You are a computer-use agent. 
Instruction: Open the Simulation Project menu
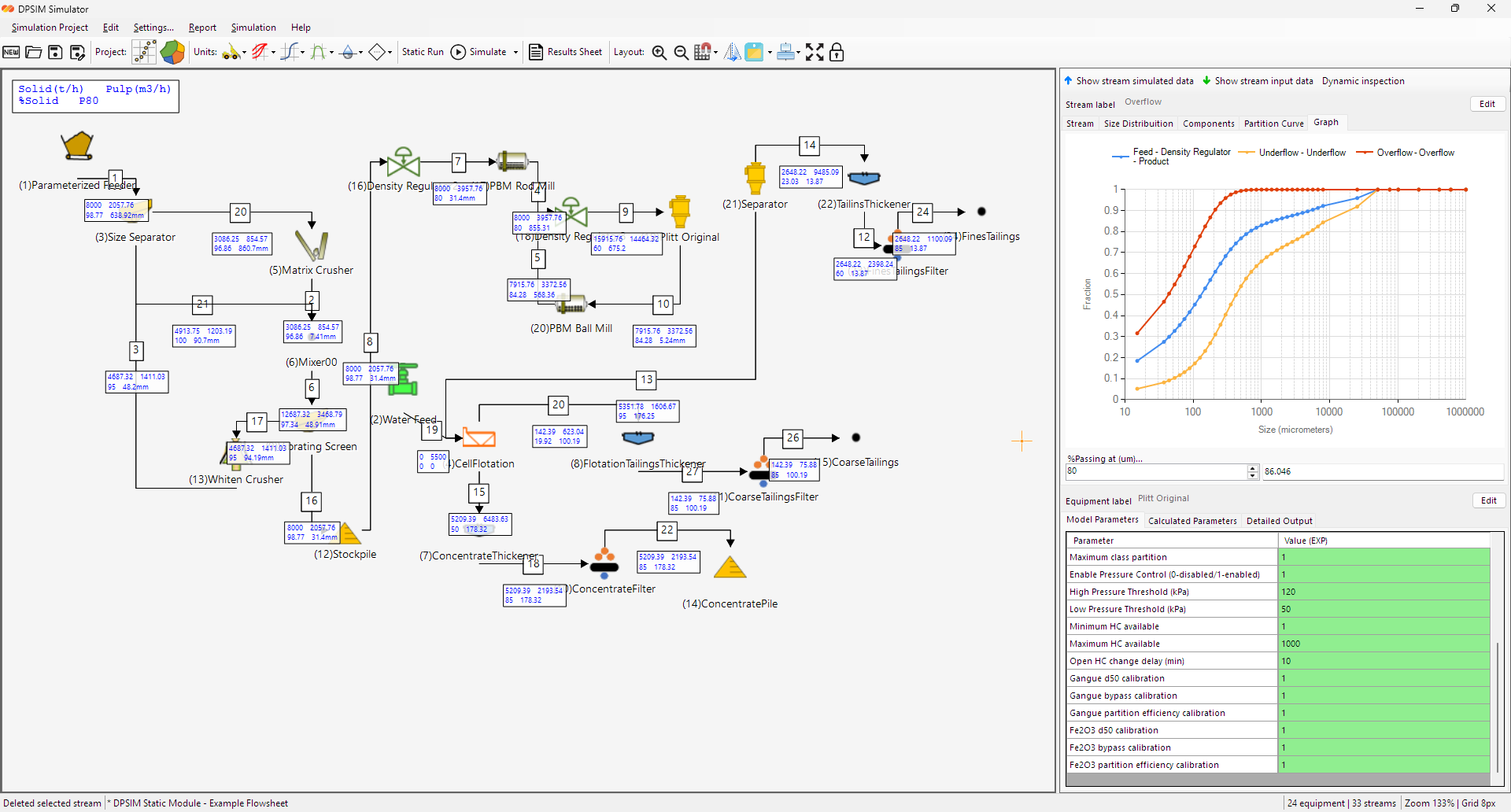tap(50, 28)
